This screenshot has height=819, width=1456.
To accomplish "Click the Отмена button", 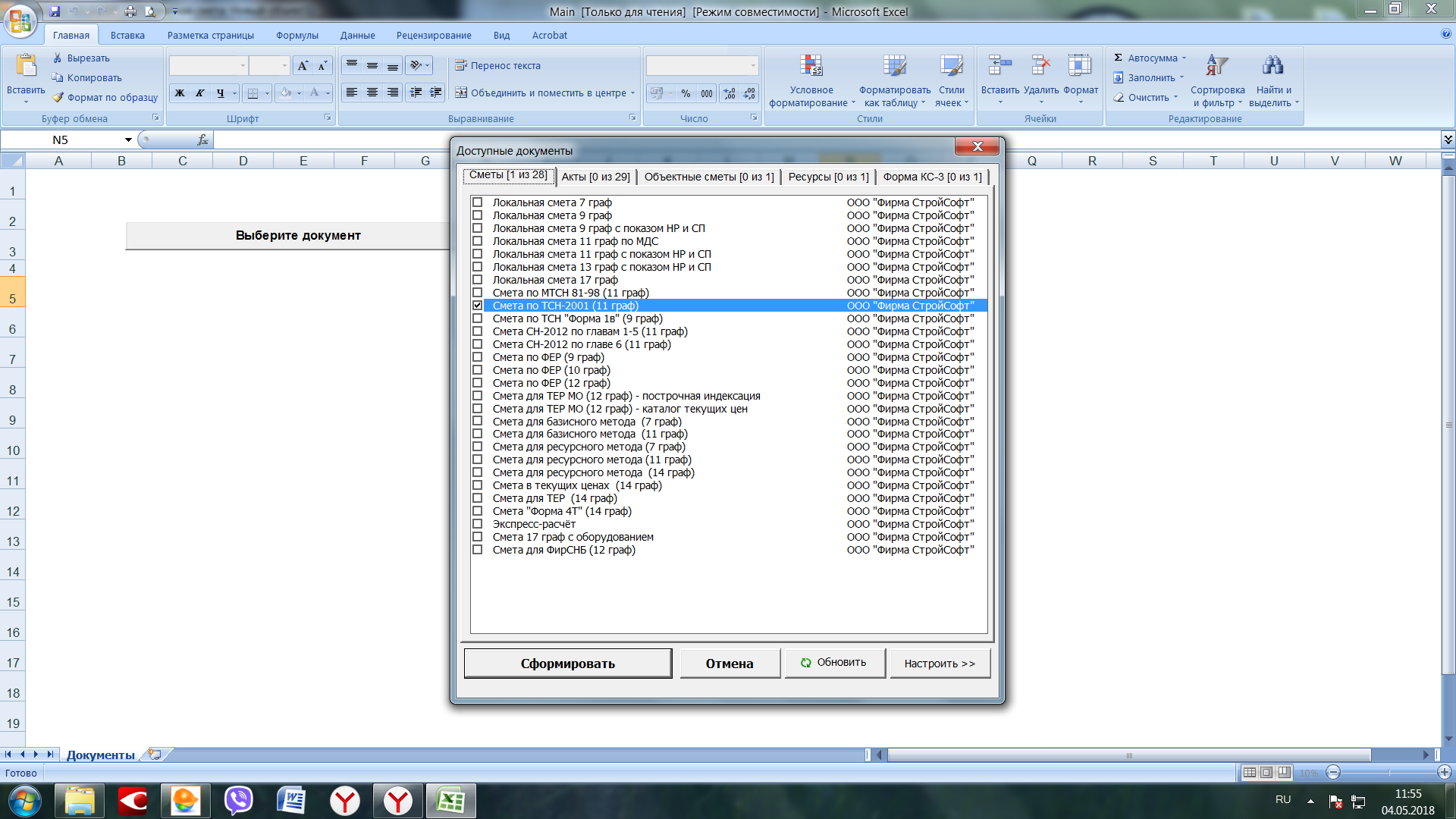I will pyautogui.click(x=730, y=664).
